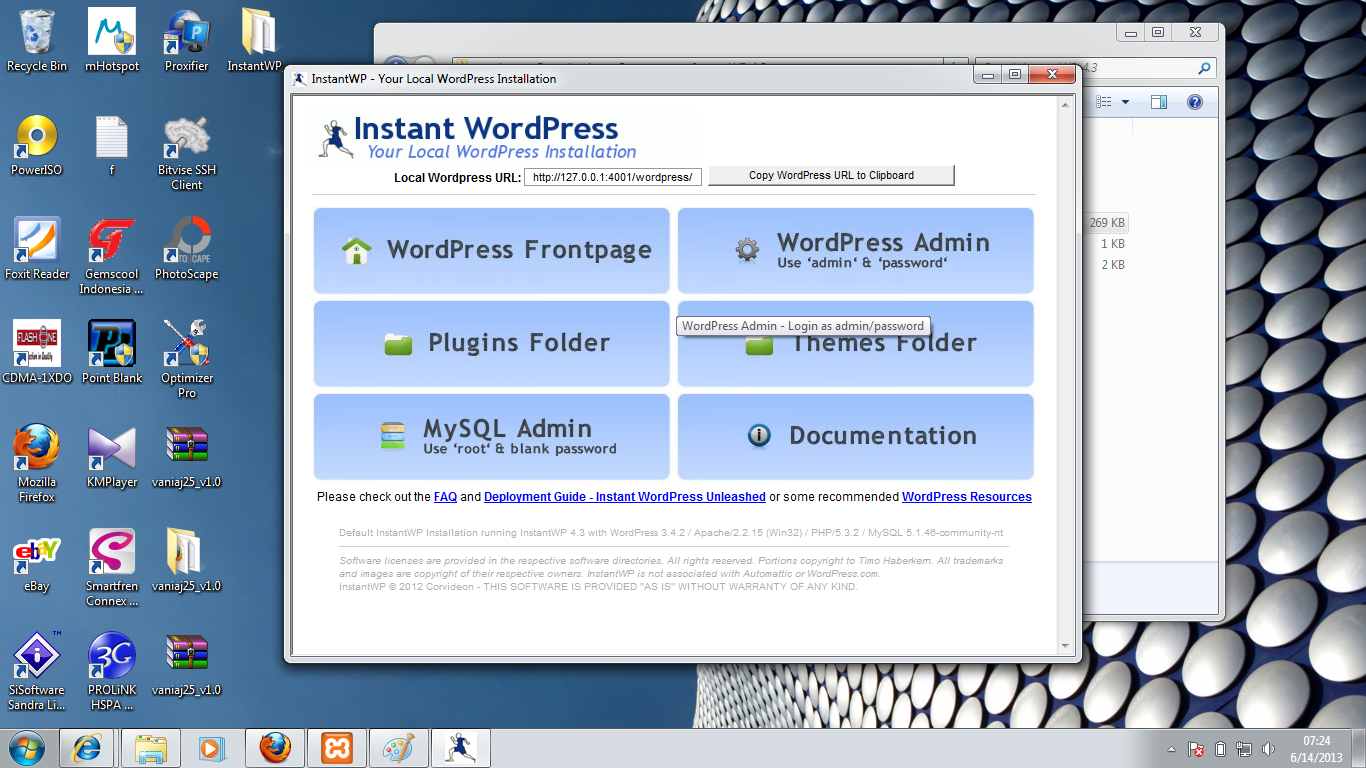The width and height of the screenshot is (1366, 768).
Task: Open Paint from the taskbar
Action: click(399, 748)
